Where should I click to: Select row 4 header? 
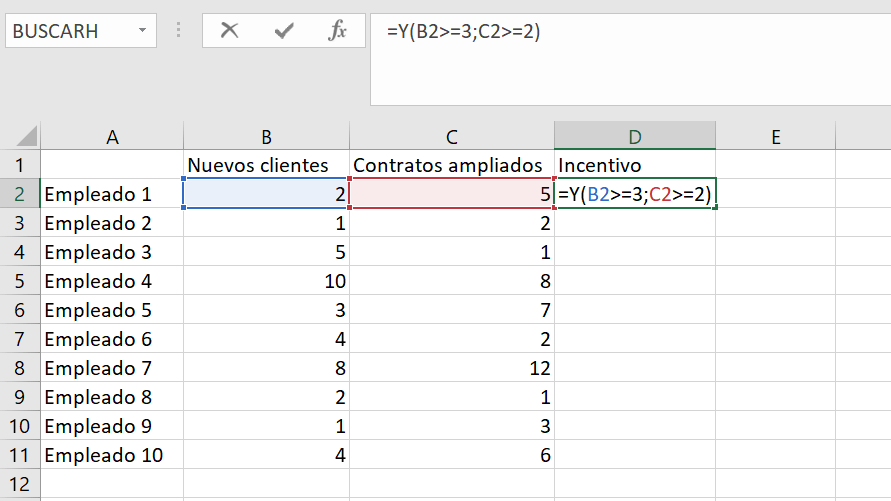click(20, 252)
